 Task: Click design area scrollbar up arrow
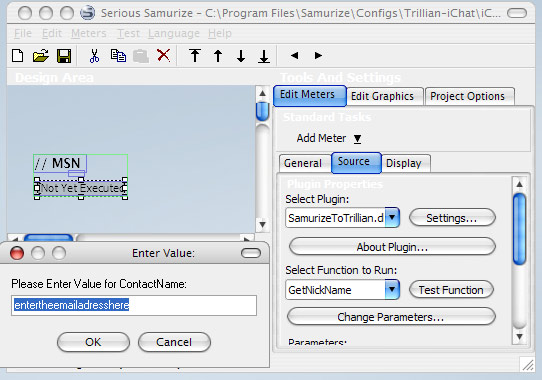coord(262,93)
